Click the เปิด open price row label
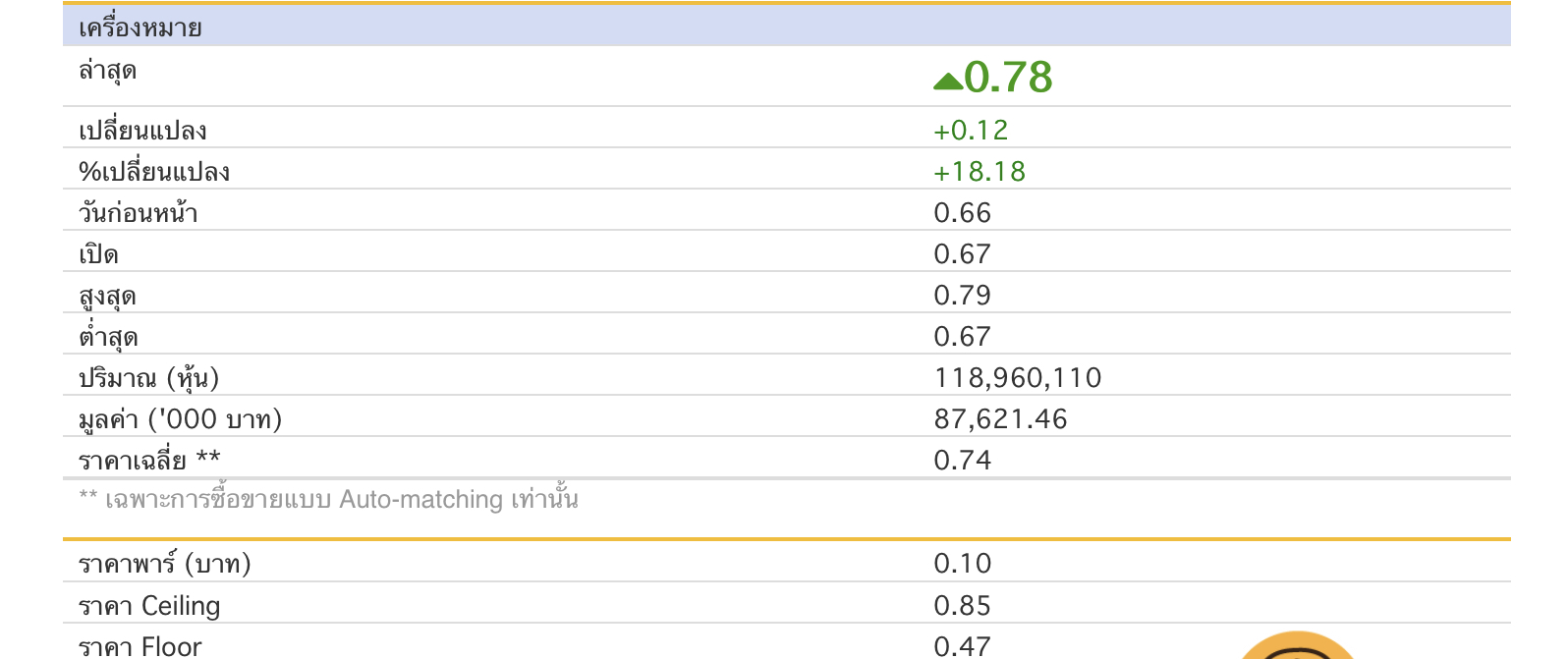Image resolution: width=1568 pixels, height=659 pixels. click(98, 254)
